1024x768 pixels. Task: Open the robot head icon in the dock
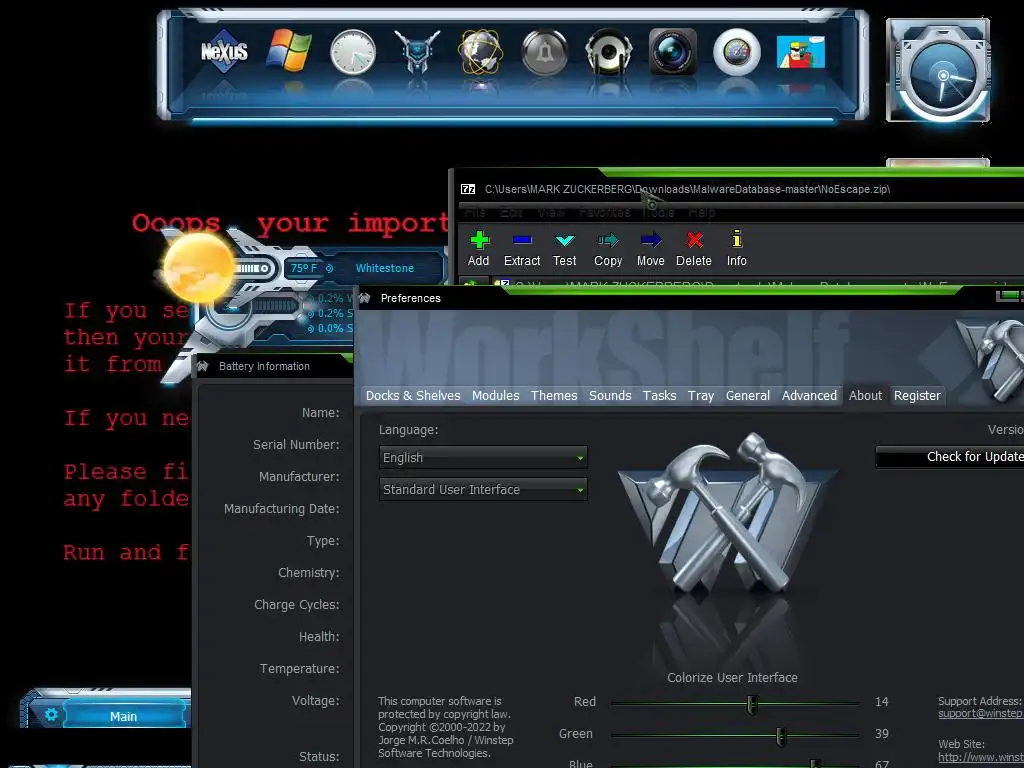click(x=417, y=52)
